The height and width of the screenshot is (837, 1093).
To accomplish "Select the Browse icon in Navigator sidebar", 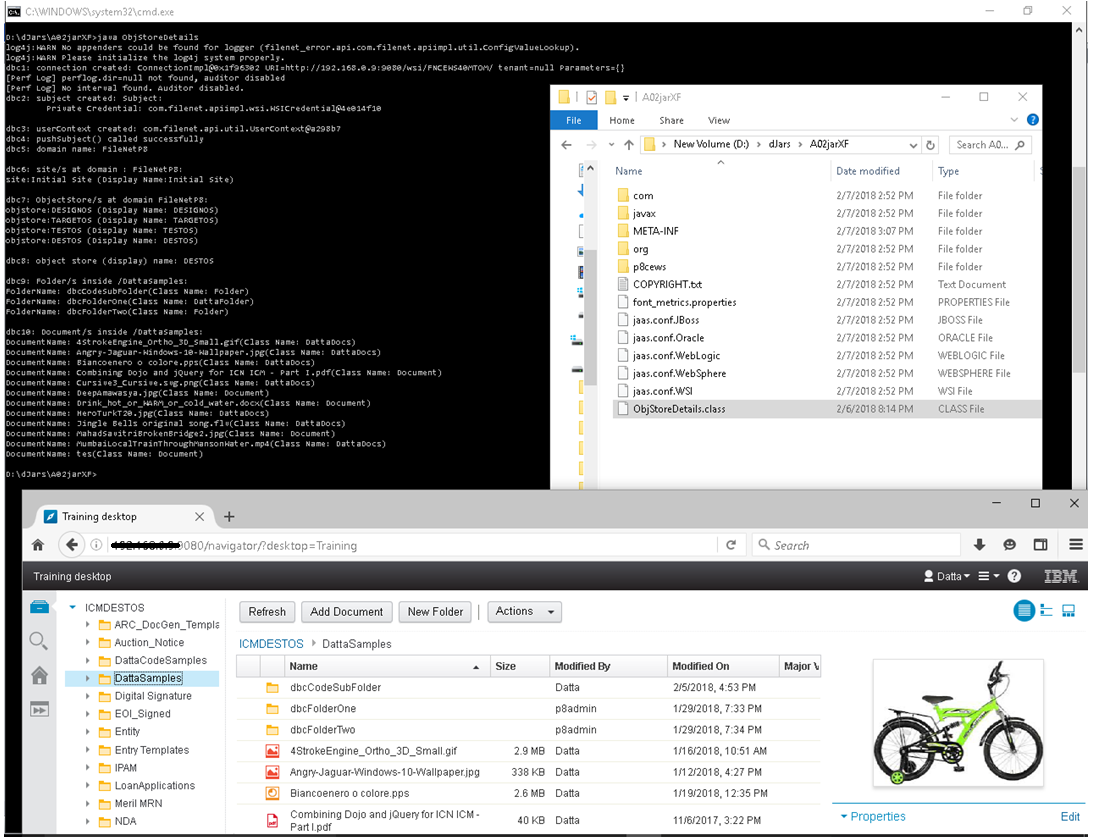I will click(38, 605).
